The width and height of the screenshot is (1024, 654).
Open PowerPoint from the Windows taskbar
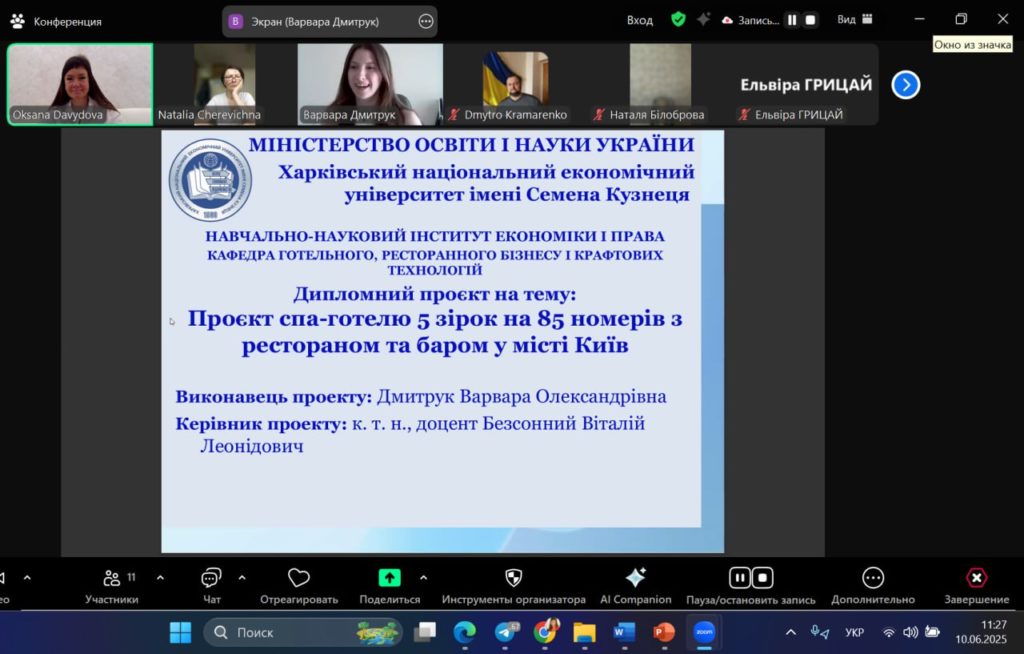coord(663,632)
